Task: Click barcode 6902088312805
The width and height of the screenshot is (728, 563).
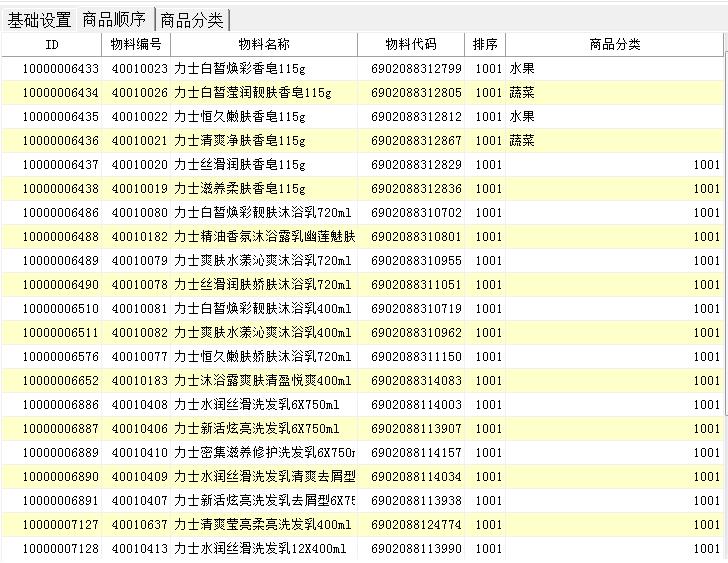Action: [x=416, y=93]
